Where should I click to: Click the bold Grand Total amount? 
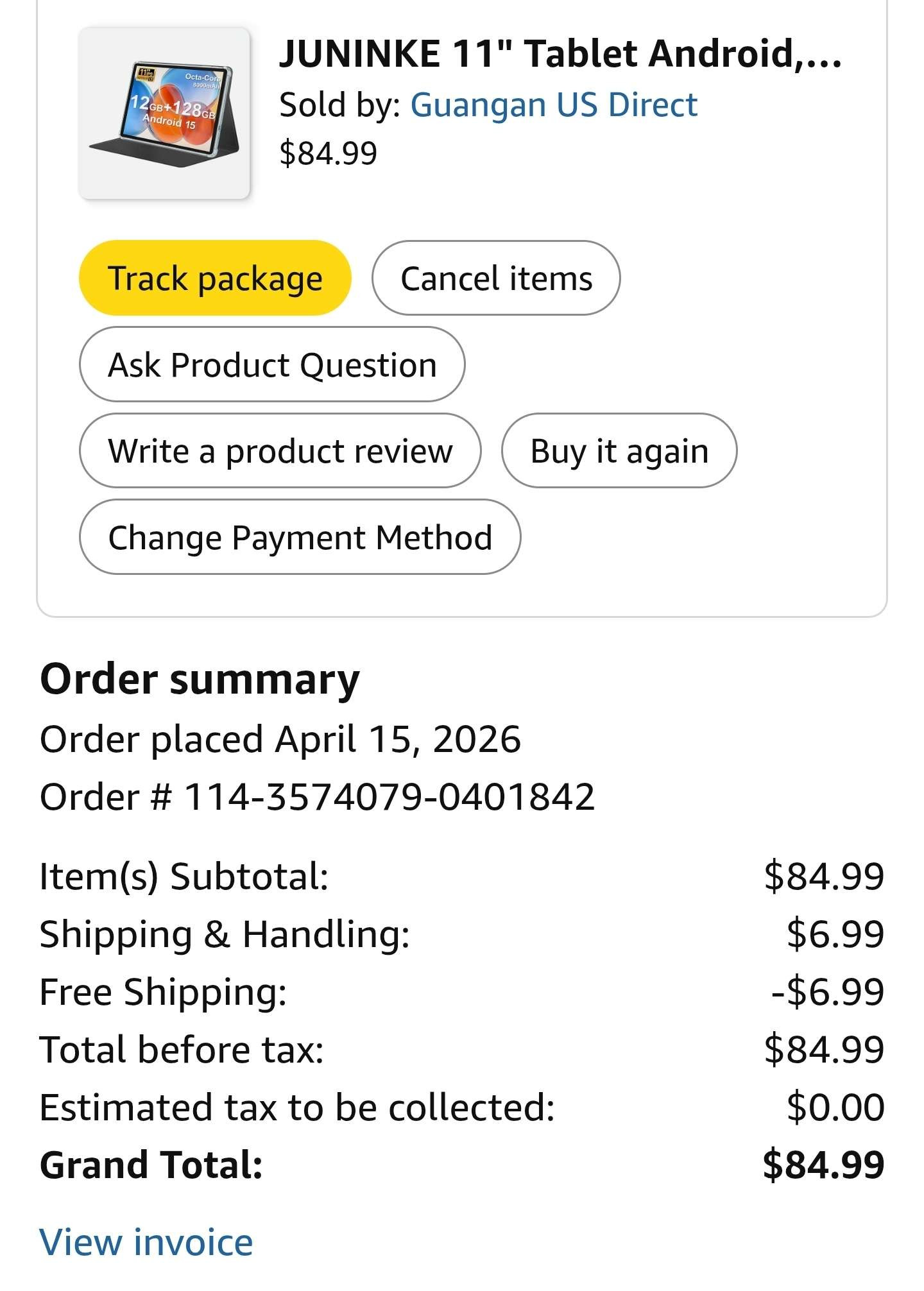(x=823, y=1165)
